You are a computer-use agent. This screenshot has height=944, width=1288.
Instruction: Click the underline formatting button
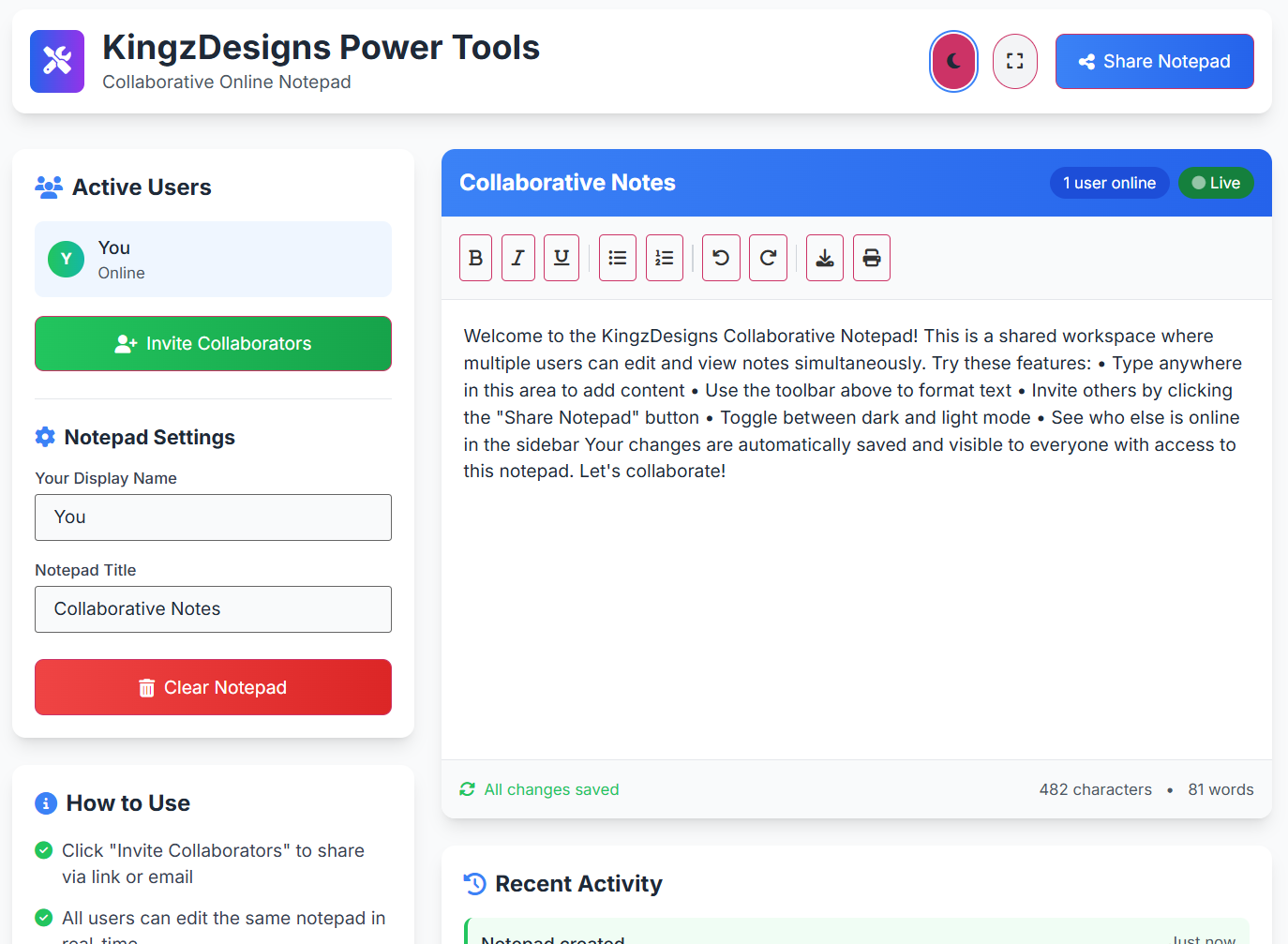562,258
